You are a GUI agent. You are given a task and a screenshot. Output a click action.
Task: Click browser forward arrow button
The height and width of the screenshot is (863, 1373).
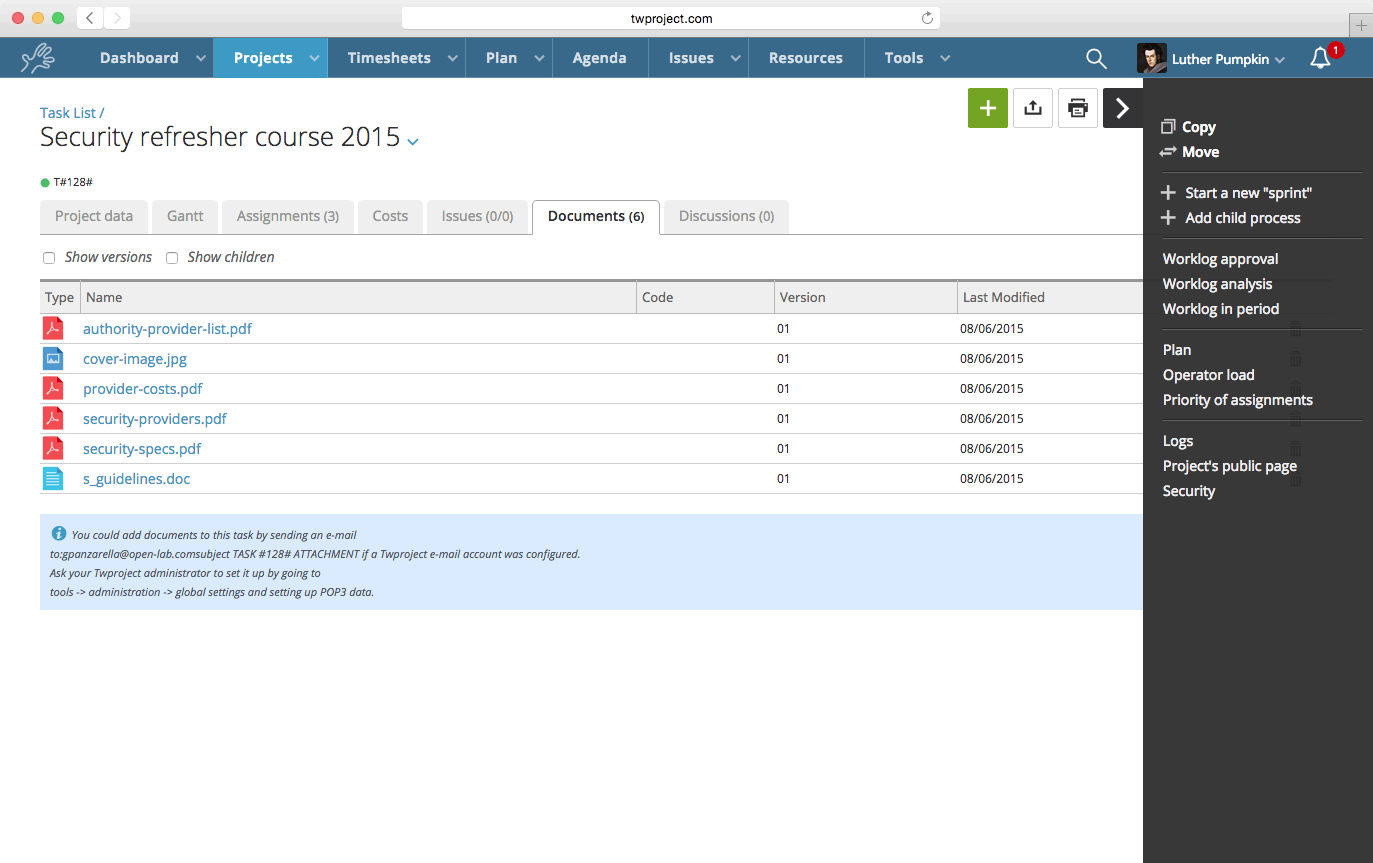(117, 17)
